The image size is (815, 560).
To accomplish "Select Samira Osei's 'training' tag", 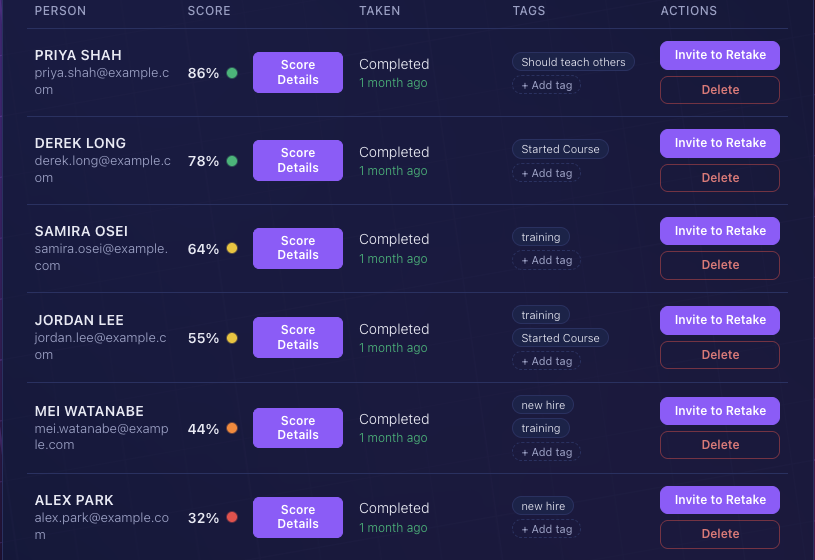I will pyautogui.click(x=541, y=237).
